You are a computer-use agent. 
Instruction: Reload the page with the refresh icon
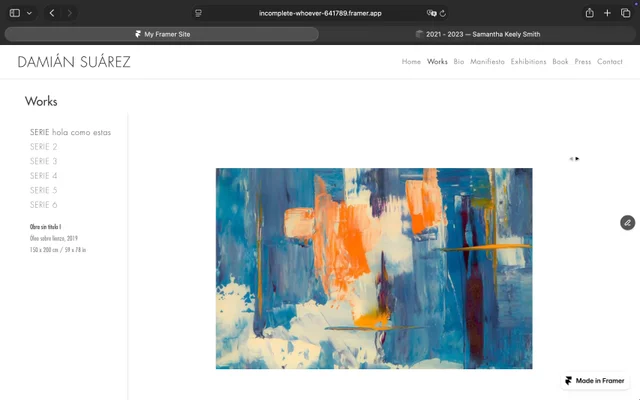[x=443, y=13]
